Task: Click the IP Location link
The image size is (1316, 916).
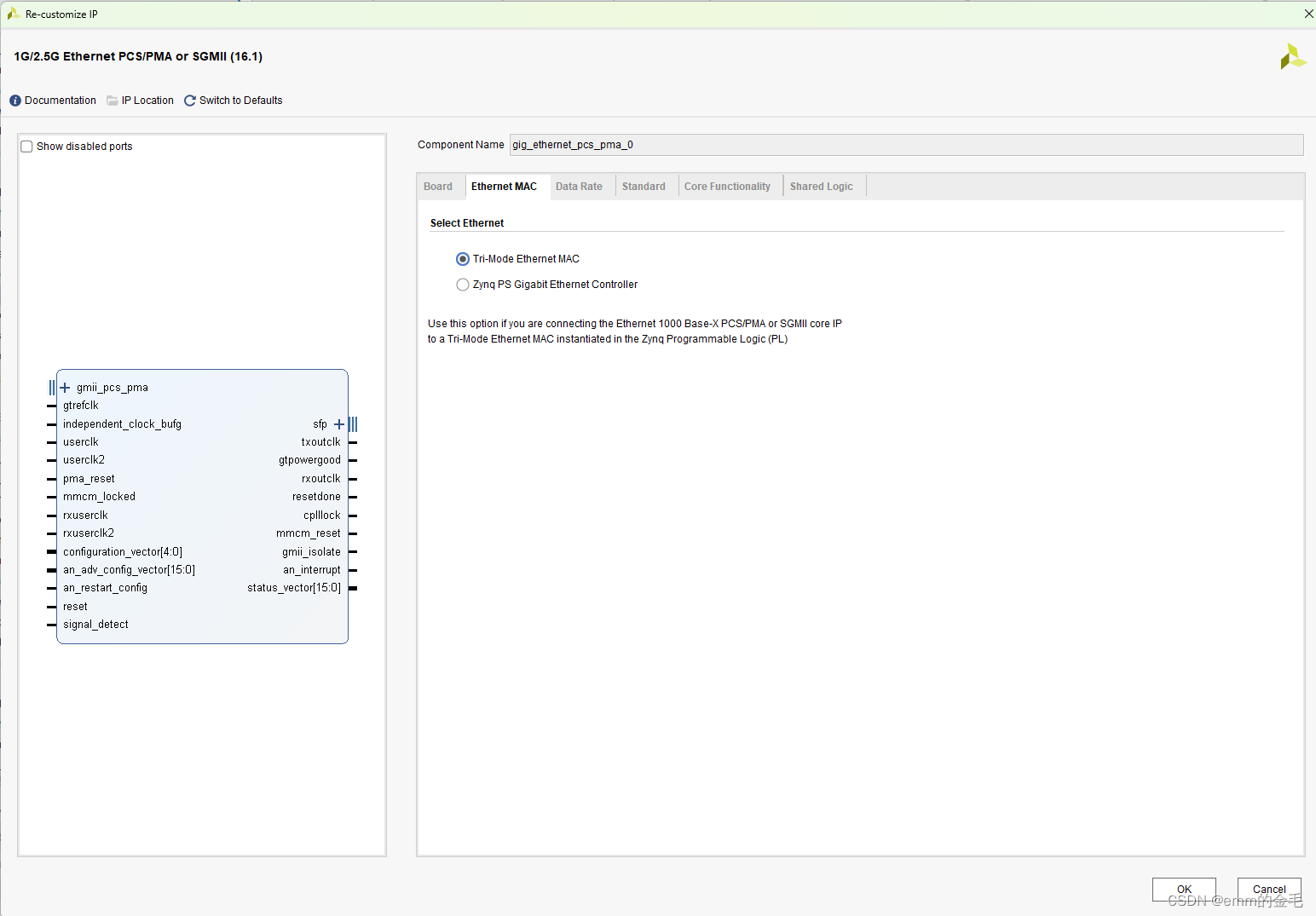Action: click(147, 101)
